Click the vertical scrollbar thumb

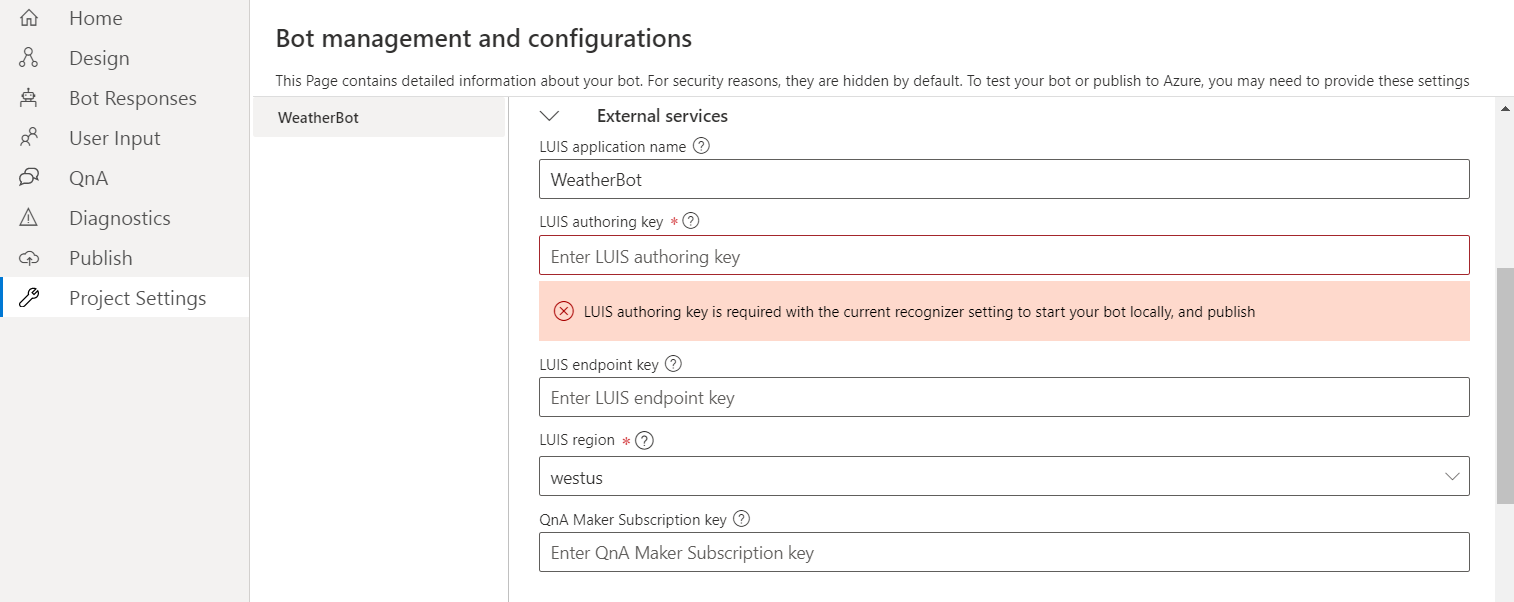pyautogui.click(x=1504, y=385)
